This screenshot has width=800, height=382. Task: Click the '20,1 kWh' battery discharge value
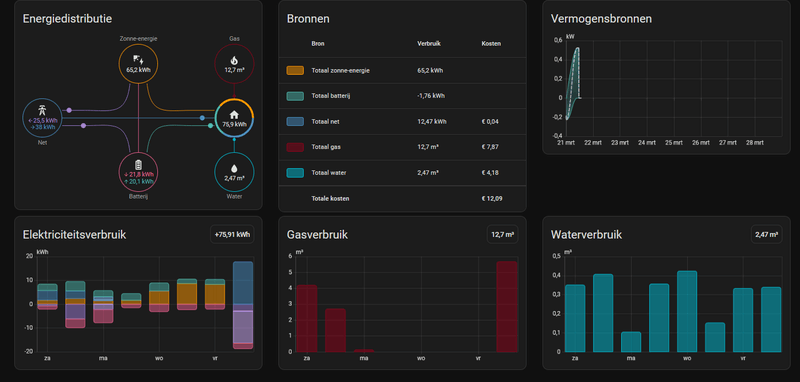[138, 181]
